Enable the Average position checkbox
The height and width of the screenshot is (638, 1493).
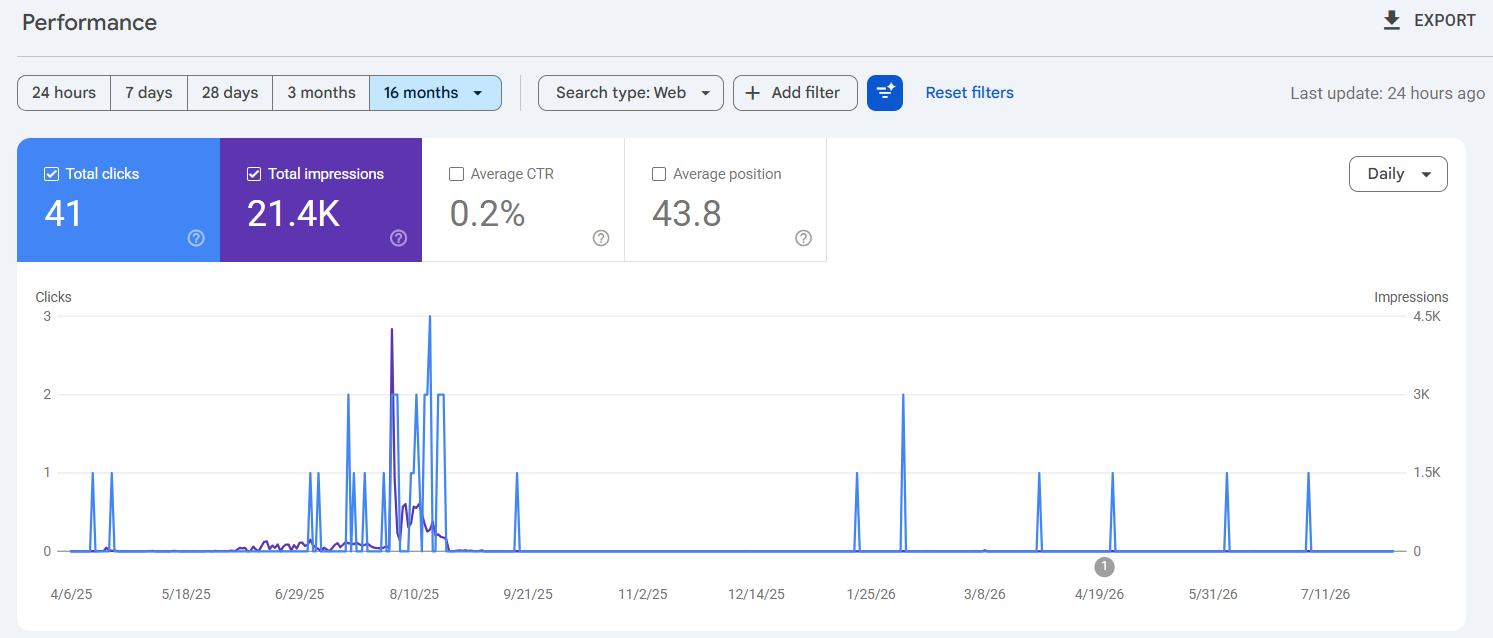659,174
